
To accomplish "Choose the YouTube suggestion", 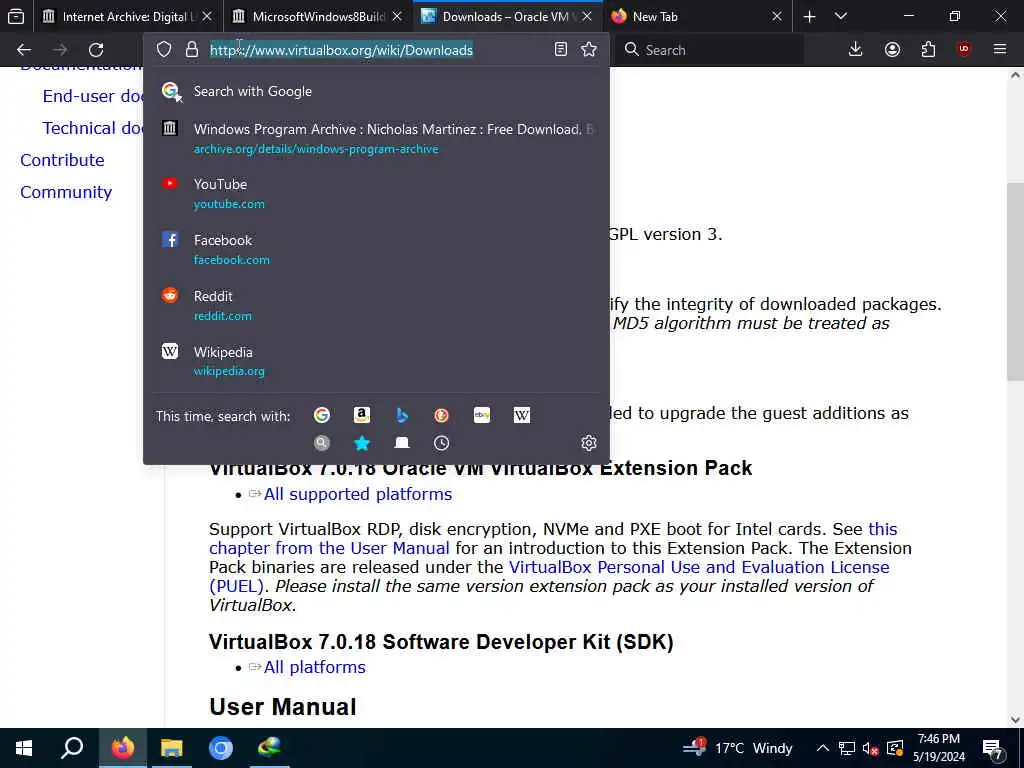I will coord(377,193).
